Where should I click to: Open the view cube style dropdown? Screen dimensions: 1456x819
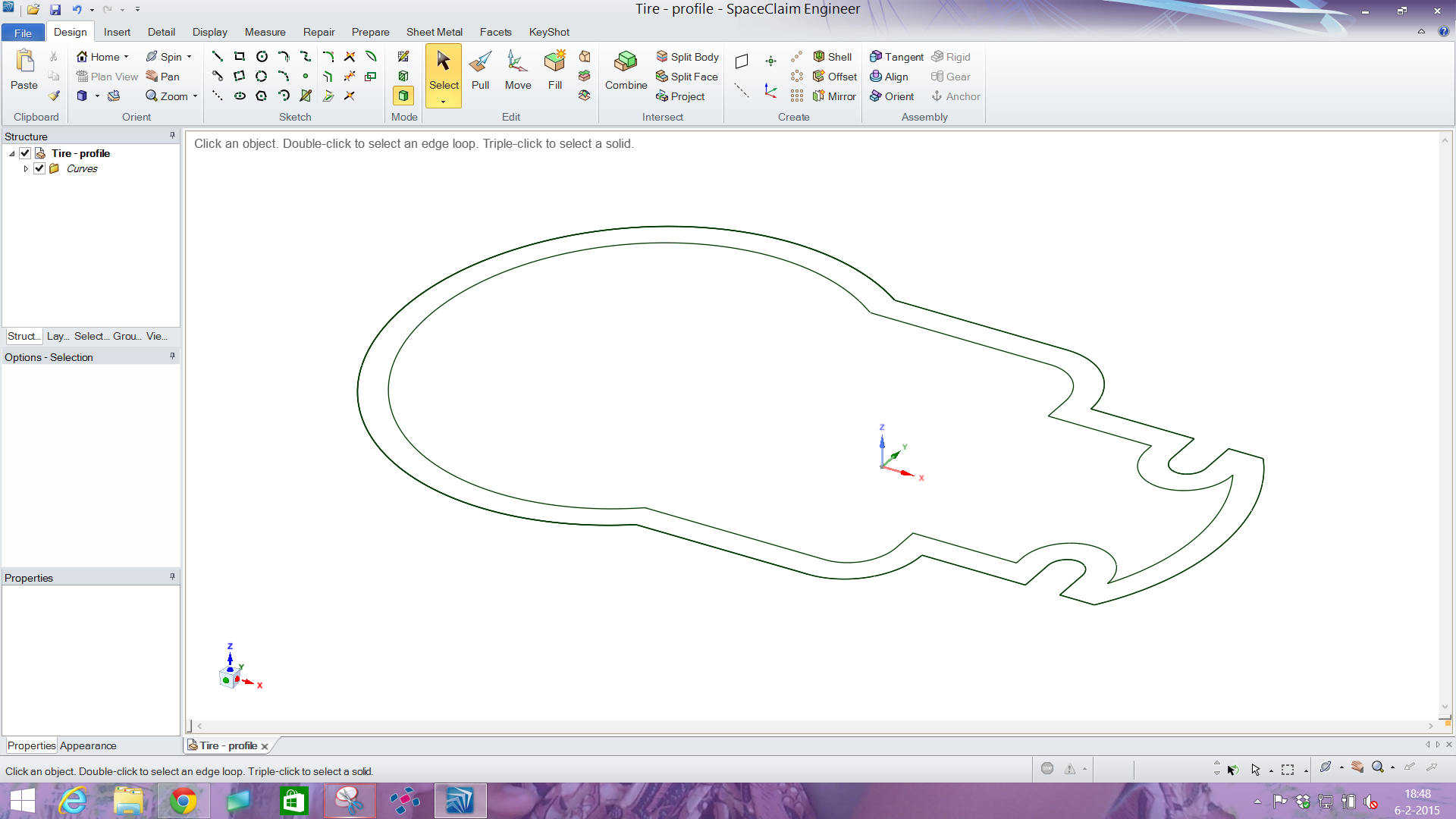click(97, 96)
